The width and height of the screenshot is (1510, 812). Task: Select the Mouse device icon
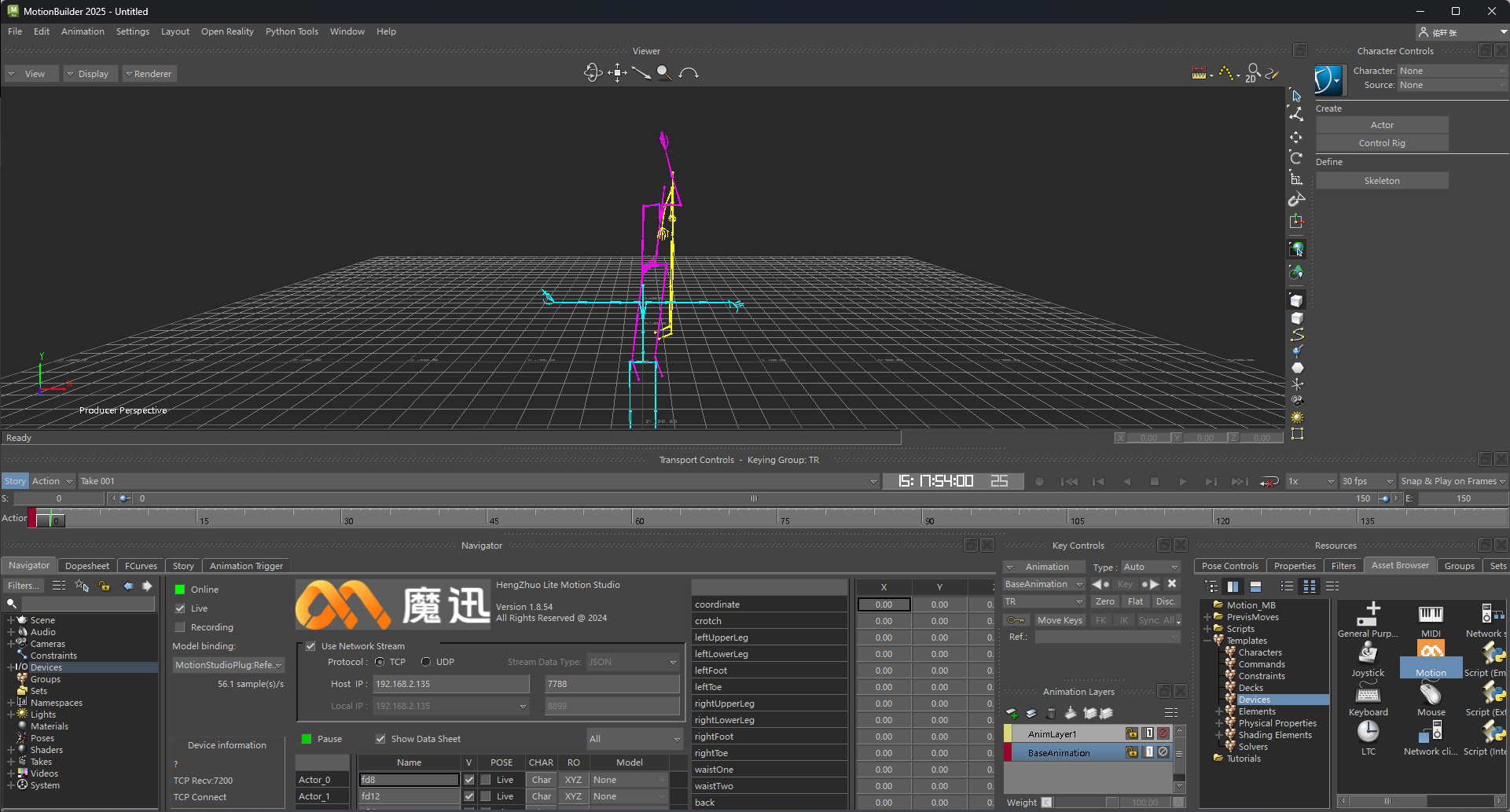click(x=1431, y=694)
